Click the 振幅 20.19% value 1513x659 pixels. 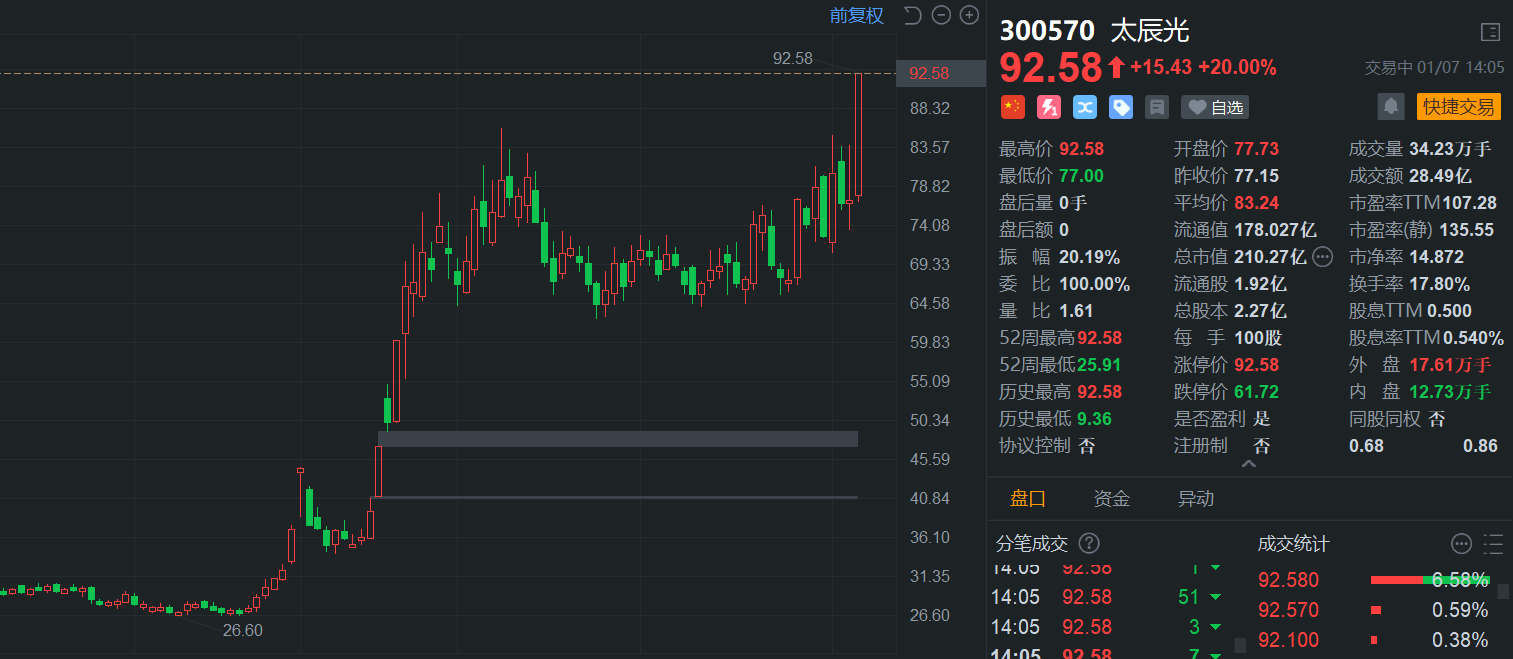pyautogui.click(x=1088, y=257)
